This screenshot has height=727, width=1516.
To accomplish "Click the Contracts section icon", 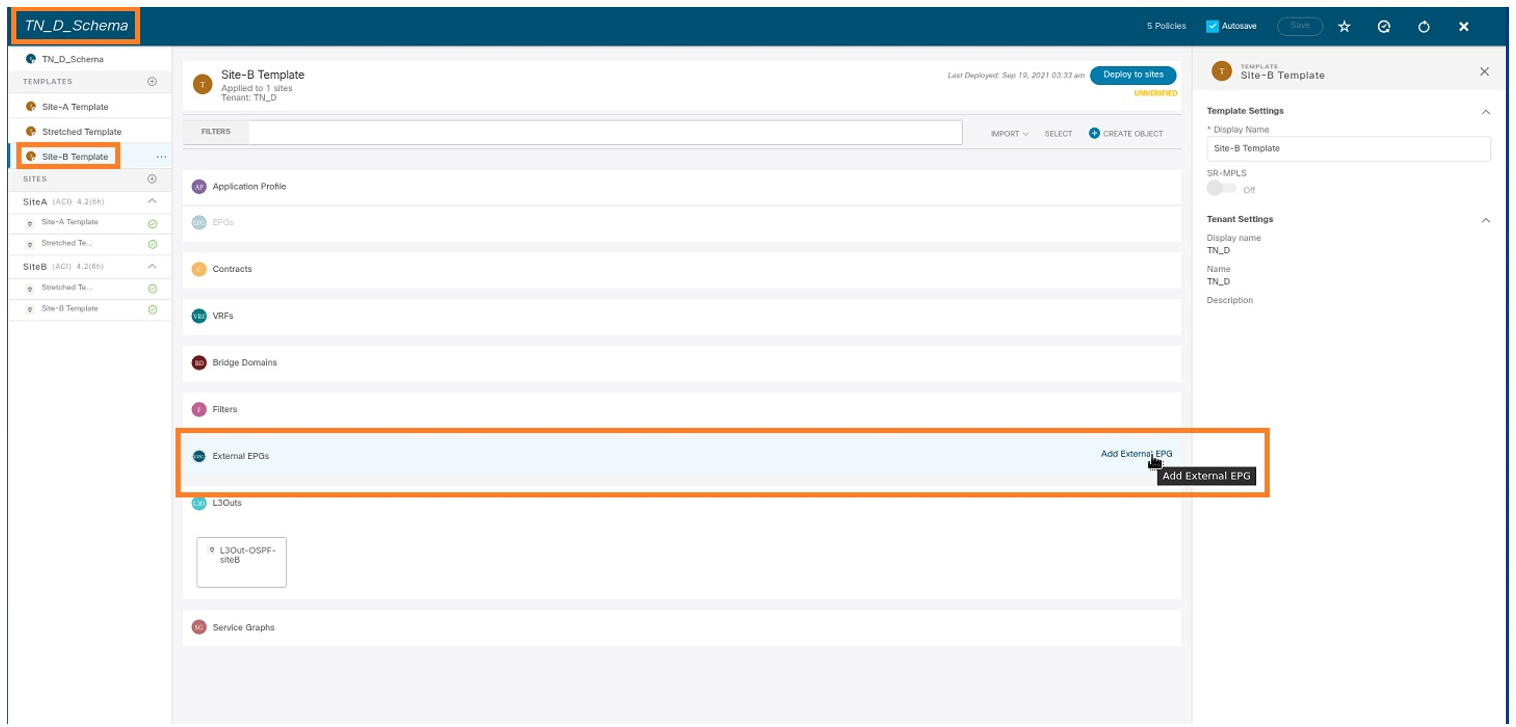I will coord(198,269).
